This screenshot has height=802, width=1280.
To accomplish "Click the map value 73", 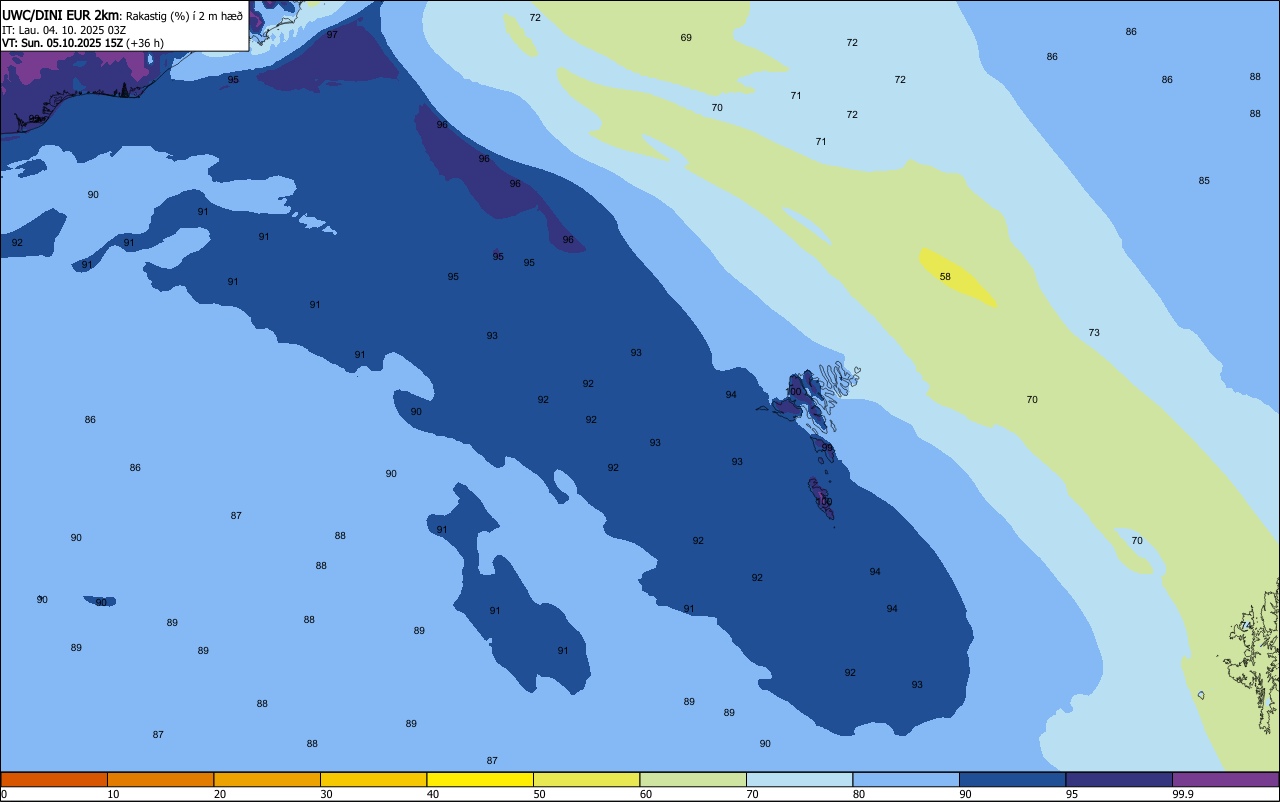I will click(1094, 333).
